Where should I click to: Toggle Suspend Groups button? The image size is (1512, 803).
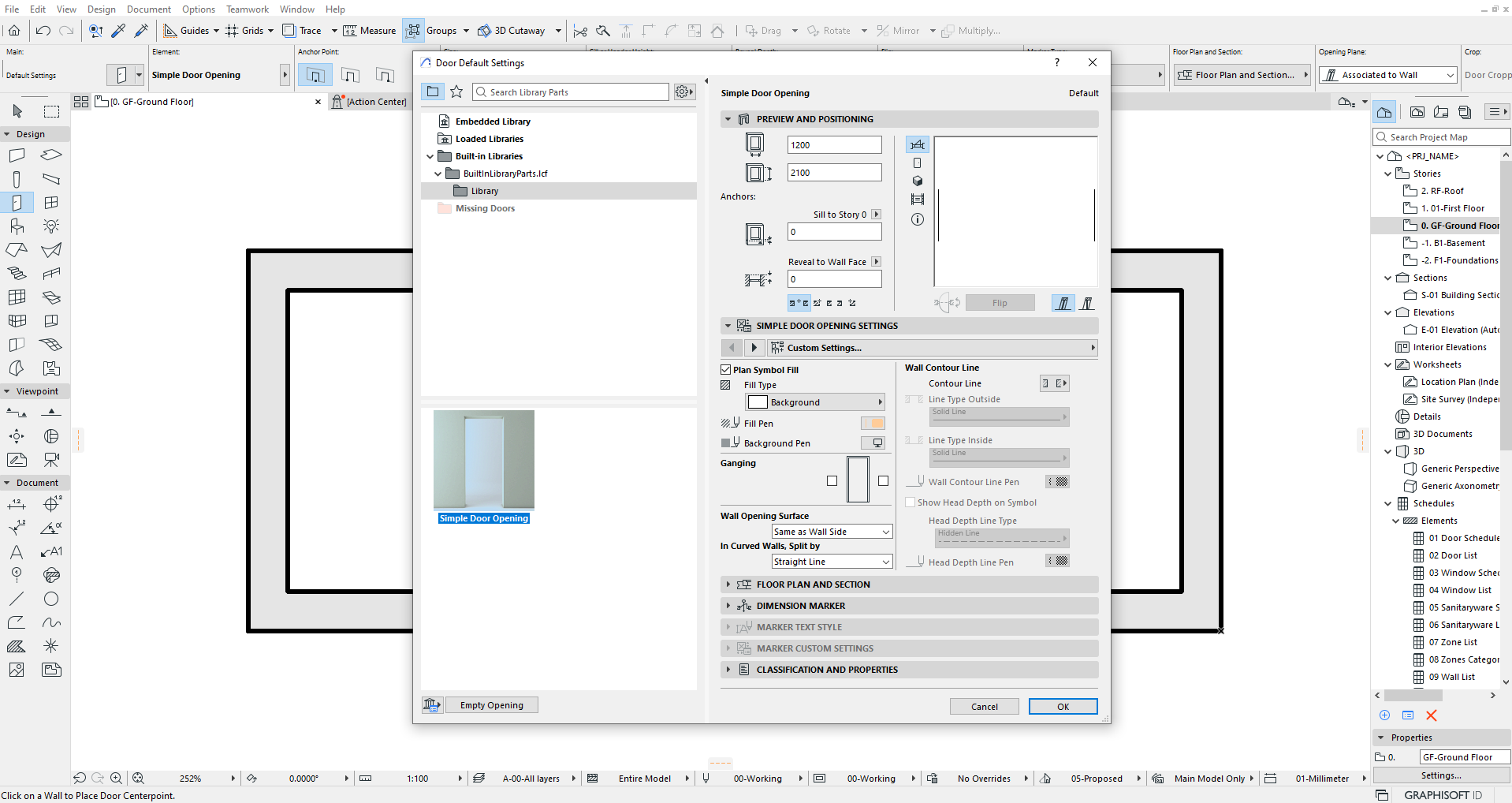pyautogui.click(x=413, y=31)
